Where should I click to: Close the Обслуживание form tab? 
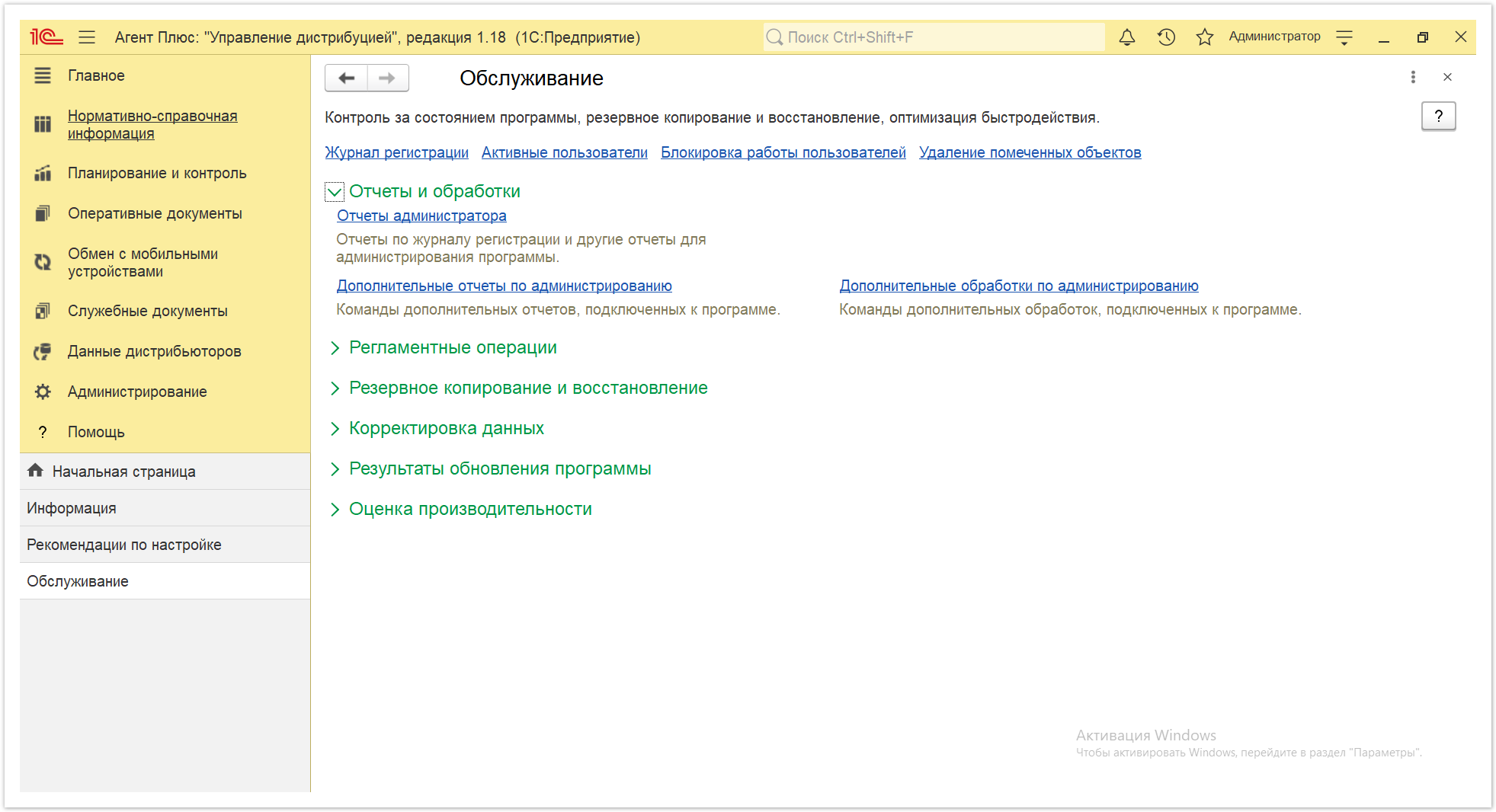coord(1447,77)
